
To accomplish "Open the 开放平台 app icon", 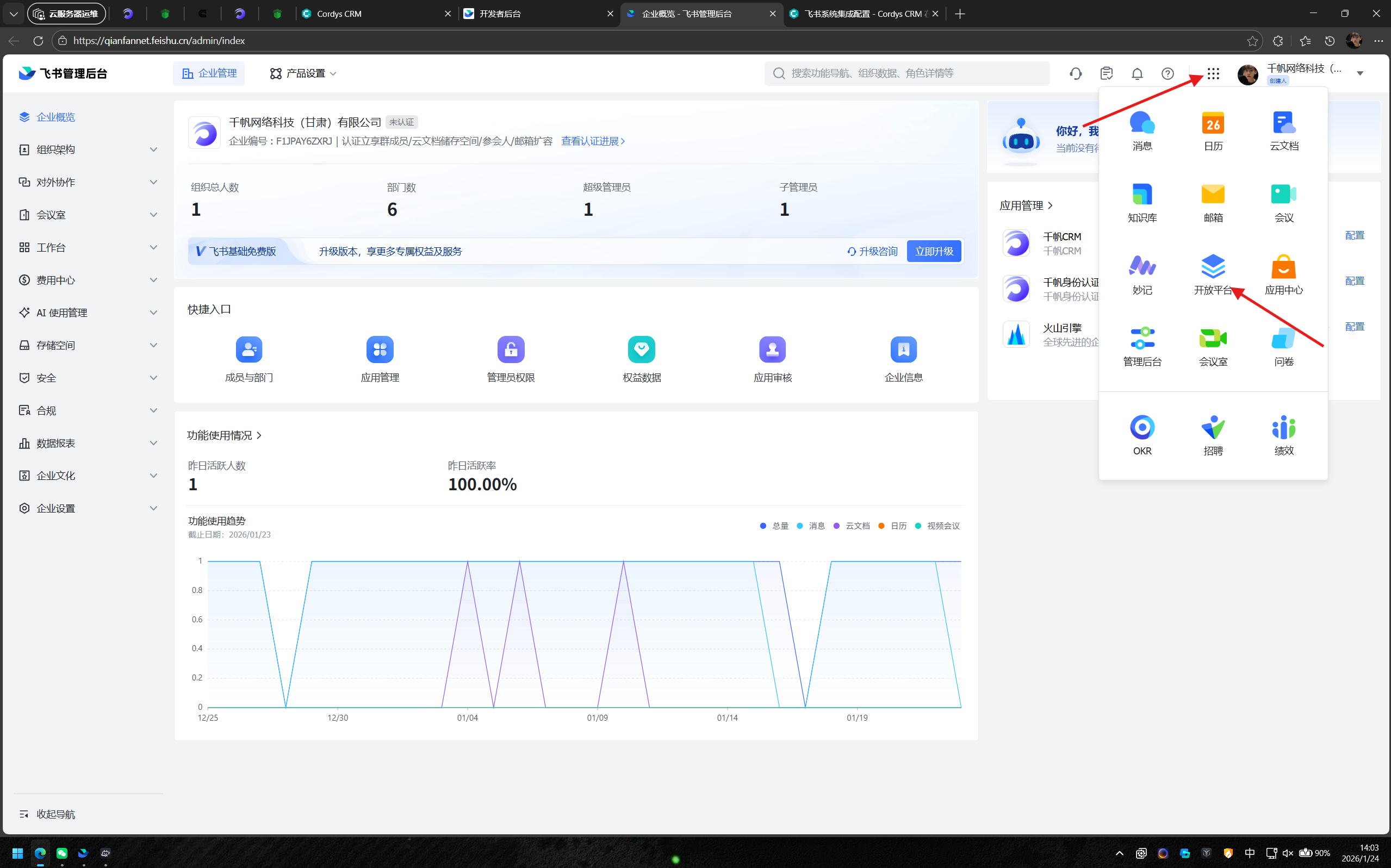I will [1213, 267].
